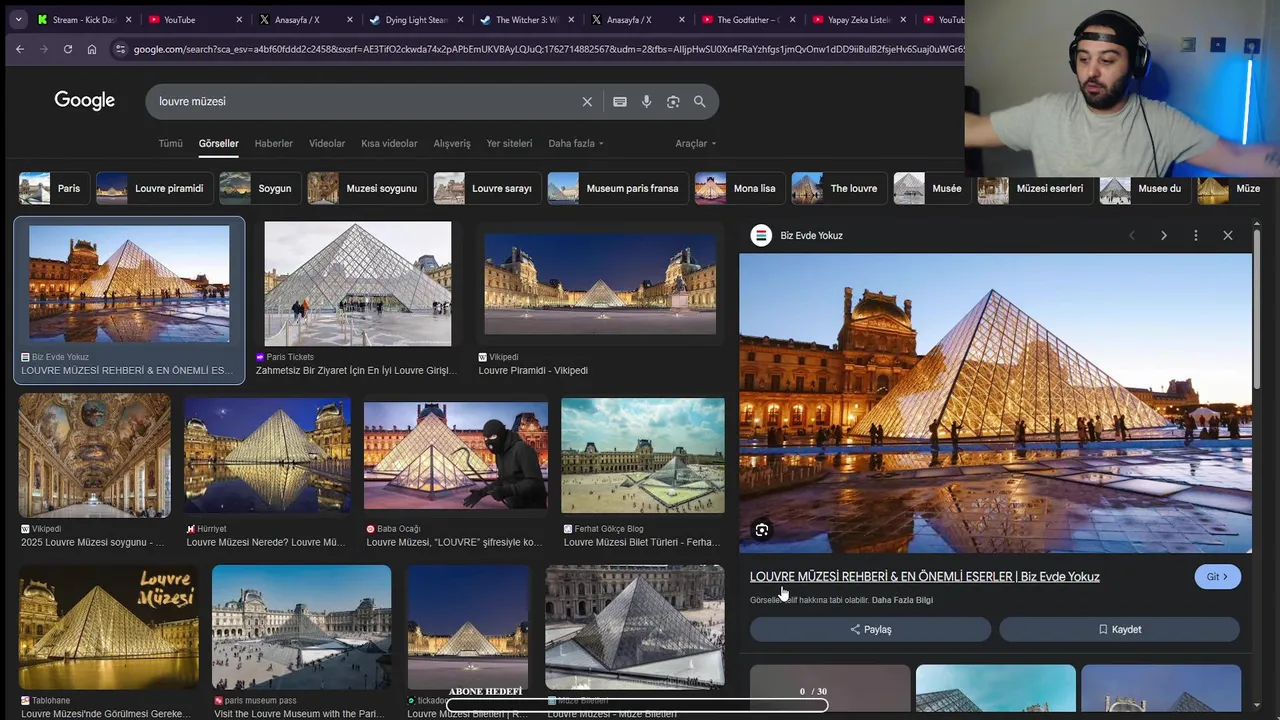The width and height of the screenshot is (1280, 720).
Task: Open the Vikipedi Louvre Piramidi thumbnail
Action: [600, 284]
